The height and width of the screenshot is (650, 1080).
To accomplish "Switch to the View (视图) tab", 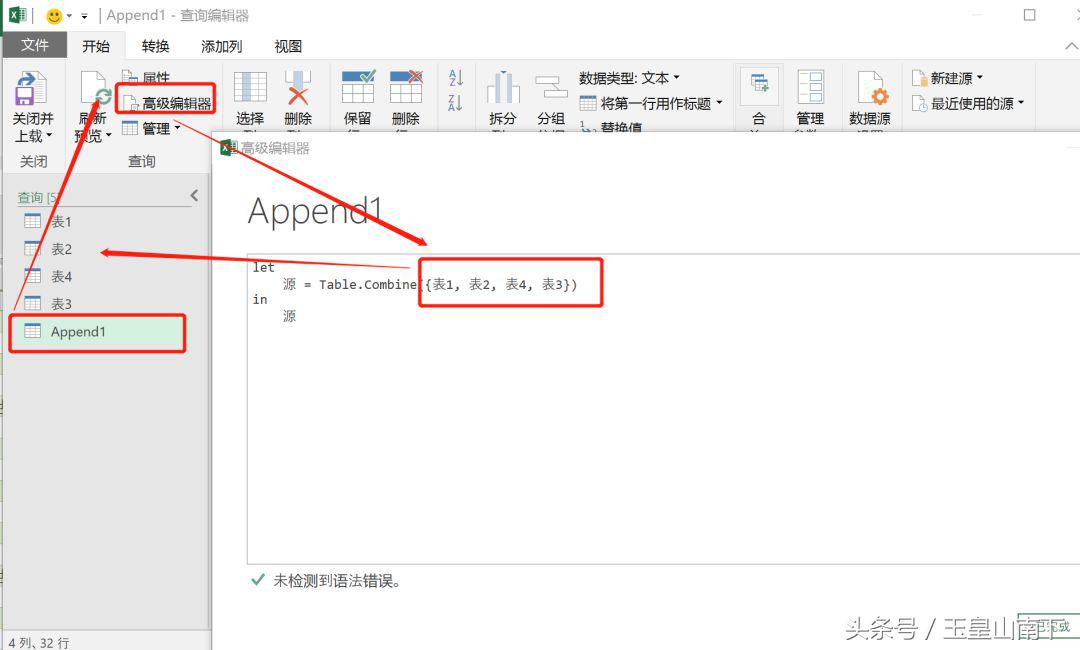I will (x=288, y=46).
